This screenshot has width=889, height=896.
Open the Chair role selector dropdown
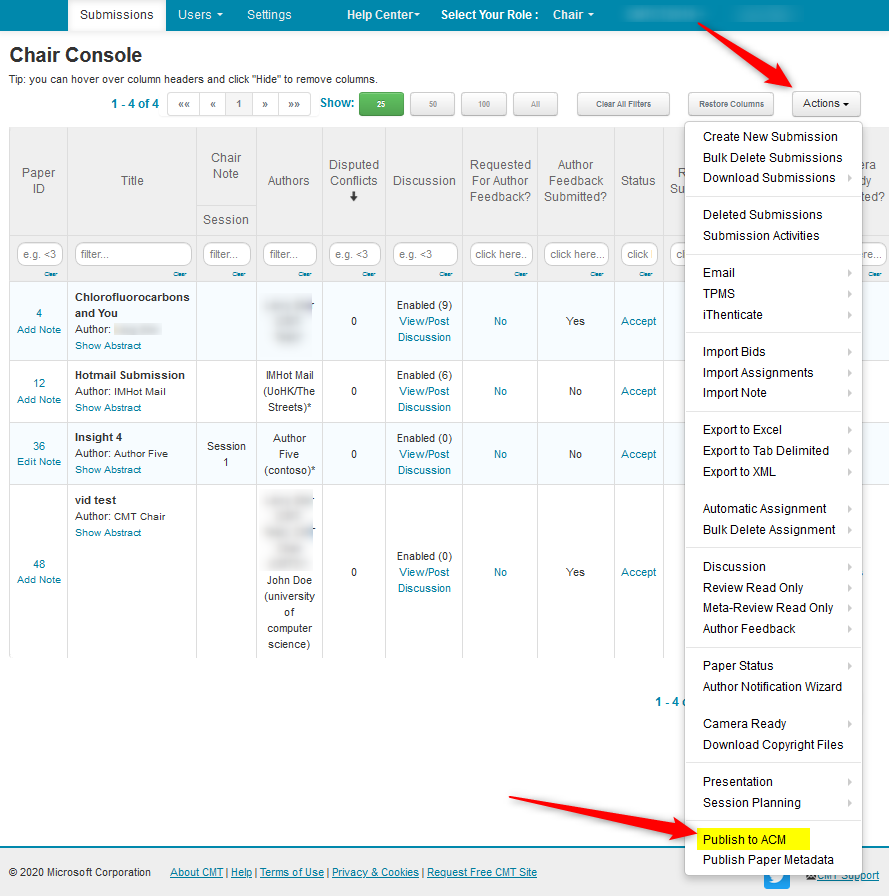pyautogui.click(x=573, y=15)
